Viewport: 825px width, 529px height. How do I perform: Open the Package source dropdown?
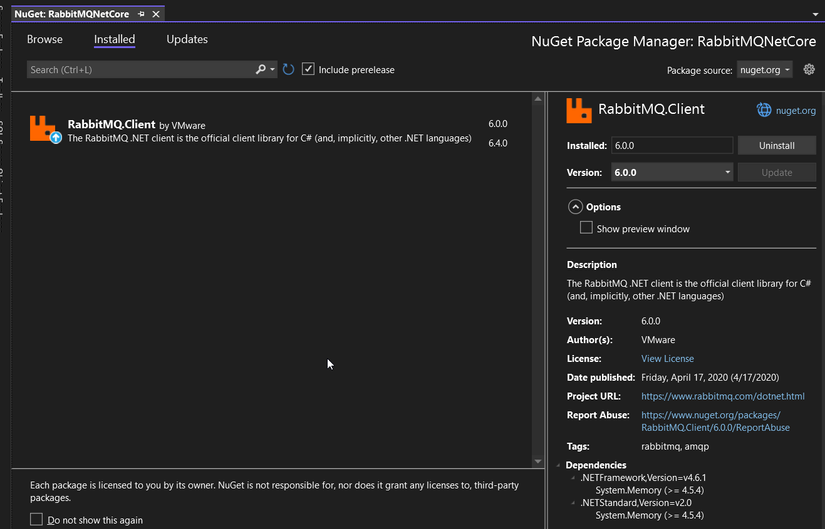[765, 70]
